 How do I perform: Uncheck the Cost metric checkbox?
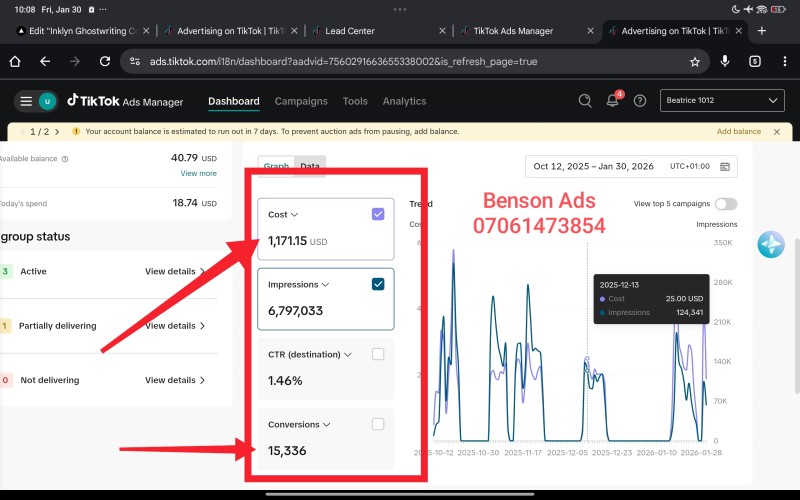click(378, 214)
